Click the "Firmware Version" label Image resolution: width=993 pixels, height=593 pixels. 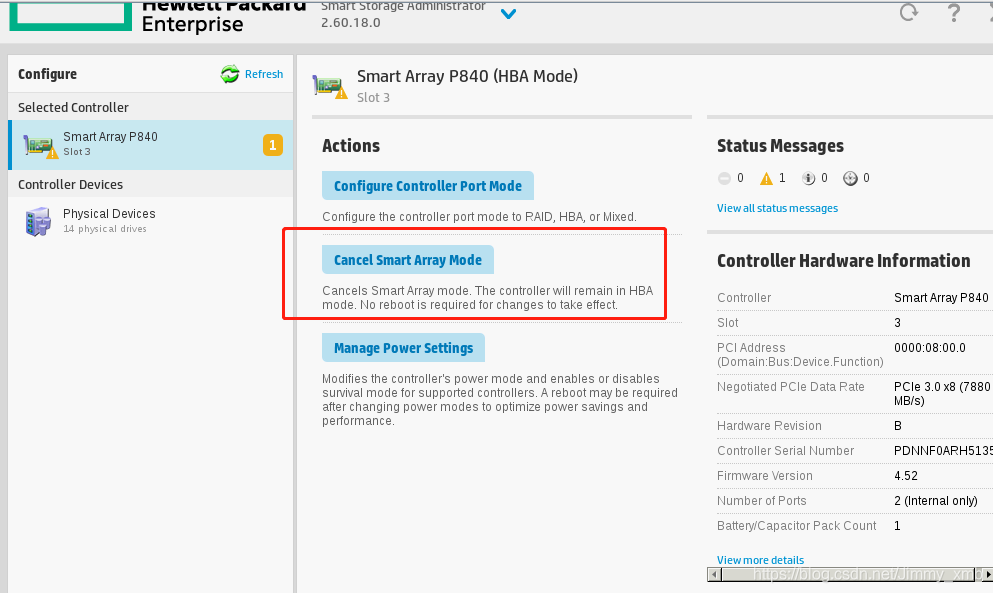click(764, 476)
